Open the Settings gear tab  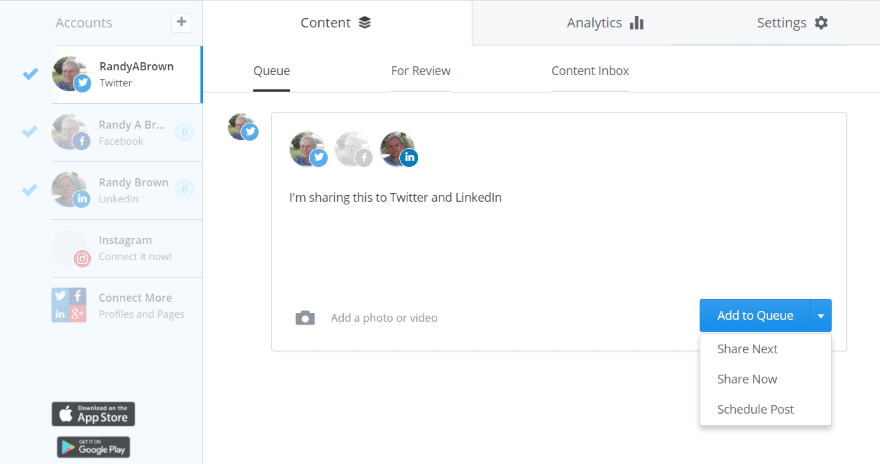(792, 23)
